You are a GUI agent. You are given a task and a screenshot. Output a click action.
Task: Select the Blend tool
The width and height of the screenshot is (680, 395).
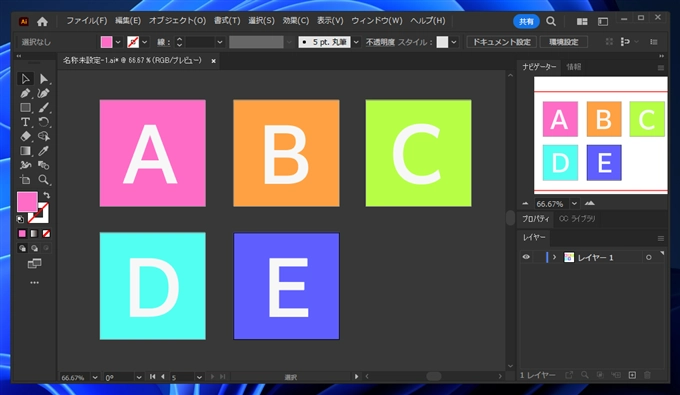pyautogui.click(x=43, y=165)
